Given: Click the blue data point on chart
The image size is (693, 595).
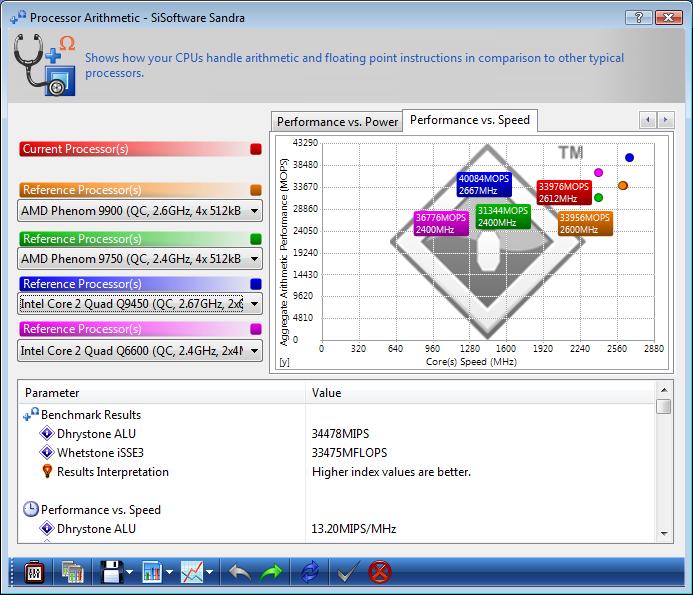Looking at the screenshot, I should (629, 157).
